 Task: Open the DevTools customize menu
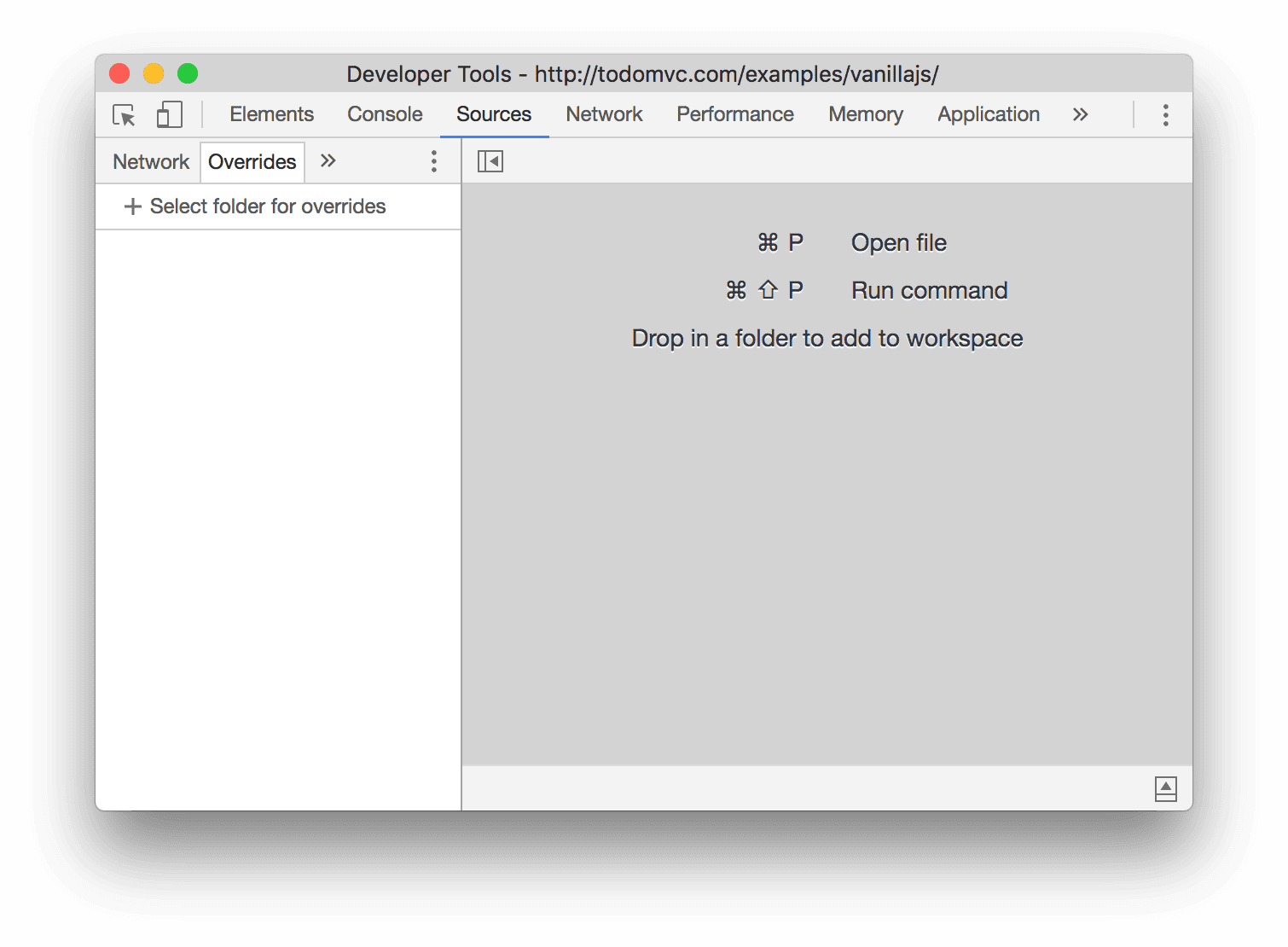(x=1164, y=114)
